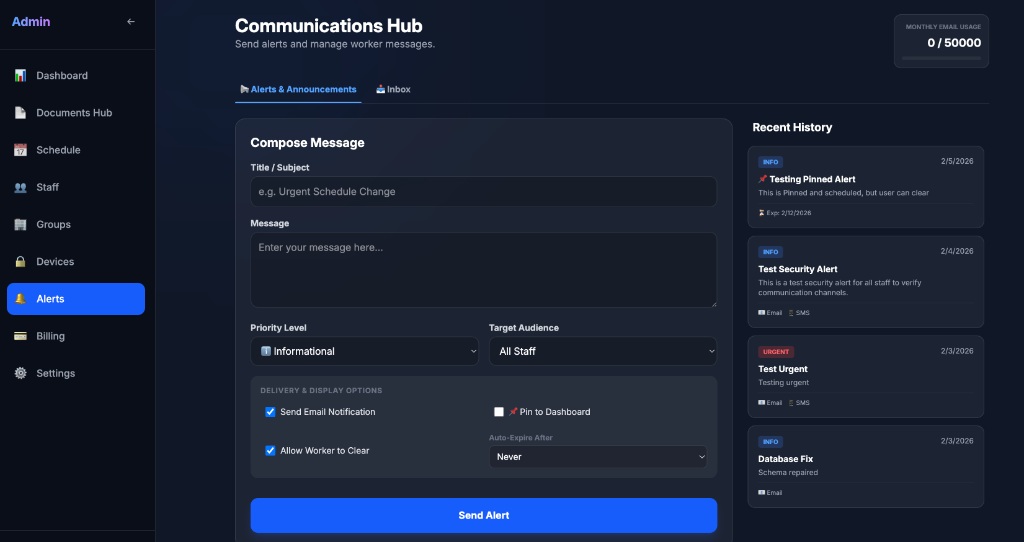Screen dimensions: 1024x542
Task: Click the 2/5/2026 date on Testing Pinned Alert
Action: 957,161
